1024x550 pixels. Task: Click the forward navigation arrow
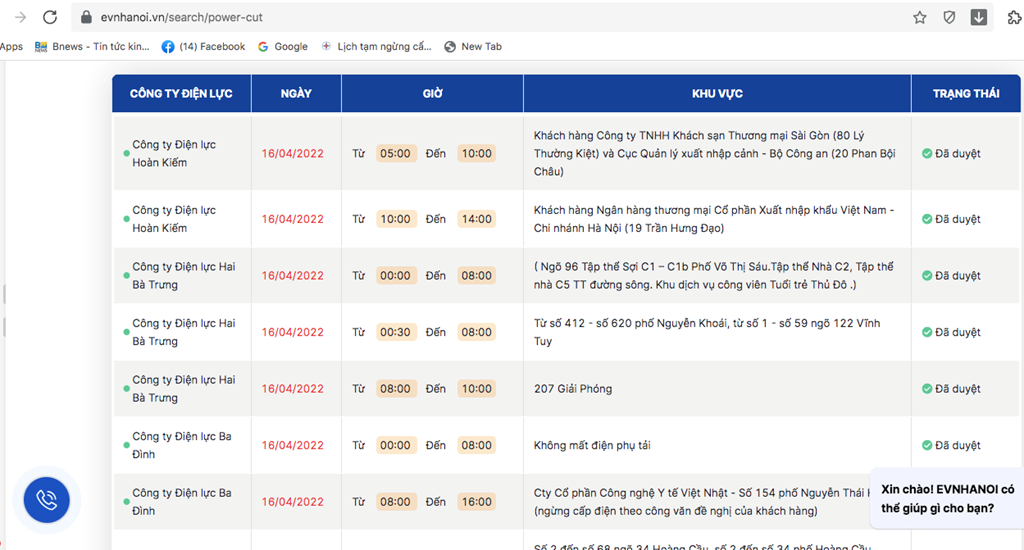coord(20,17)
